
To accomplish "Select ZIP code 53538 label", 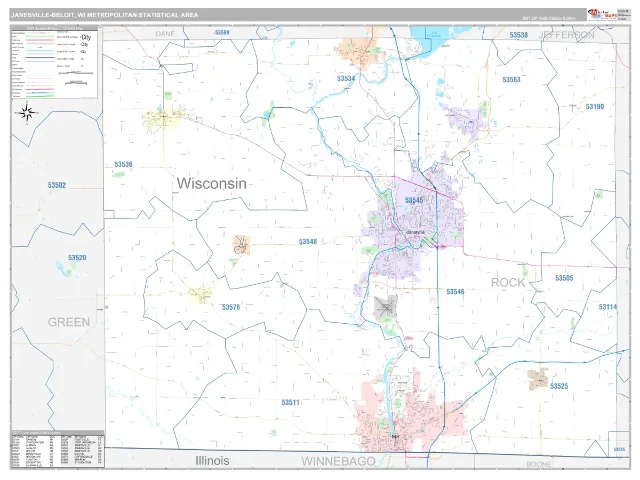I will click(x=518, y=35).
